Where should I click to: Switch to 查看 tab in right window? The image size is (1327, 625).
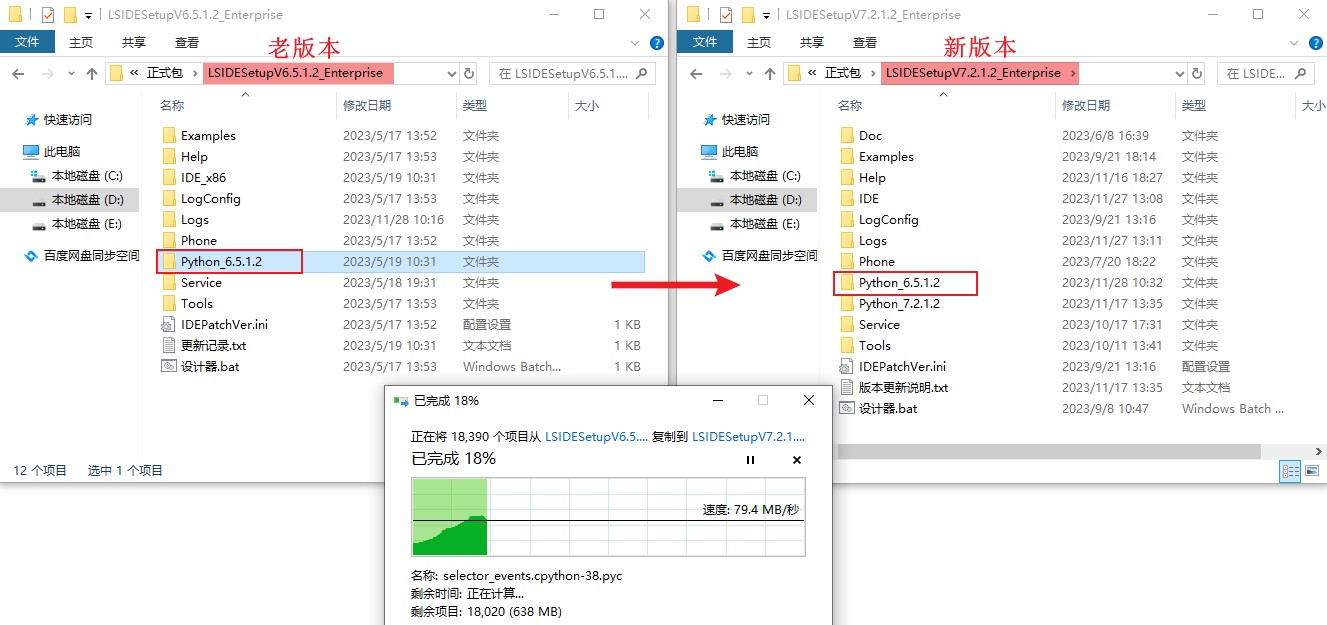click(x=865, y=42)
